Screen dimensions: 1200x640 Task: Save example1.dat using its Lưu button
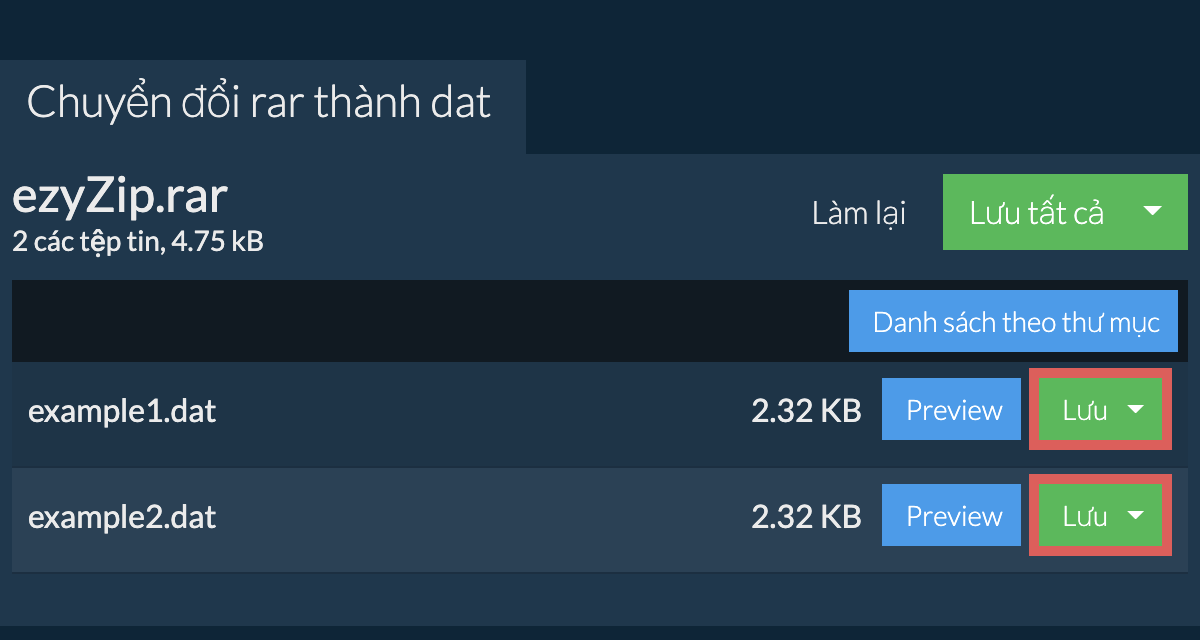coord(1084,411)
